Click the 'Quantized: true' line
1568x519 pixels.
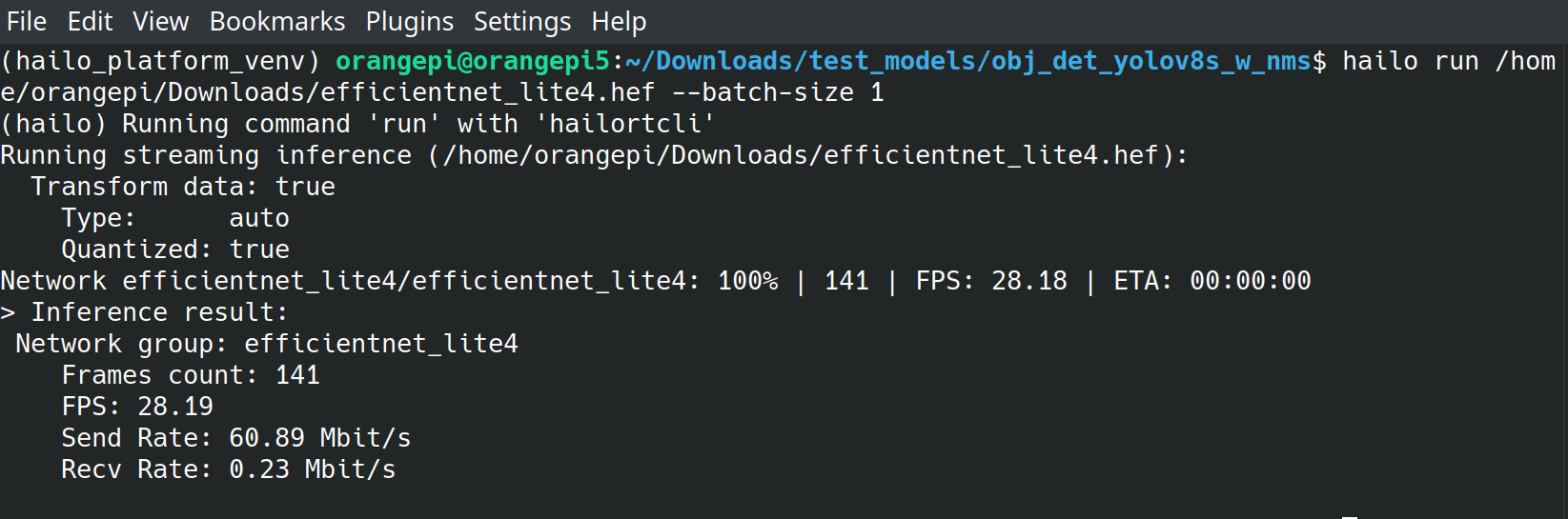coord(175,250)
